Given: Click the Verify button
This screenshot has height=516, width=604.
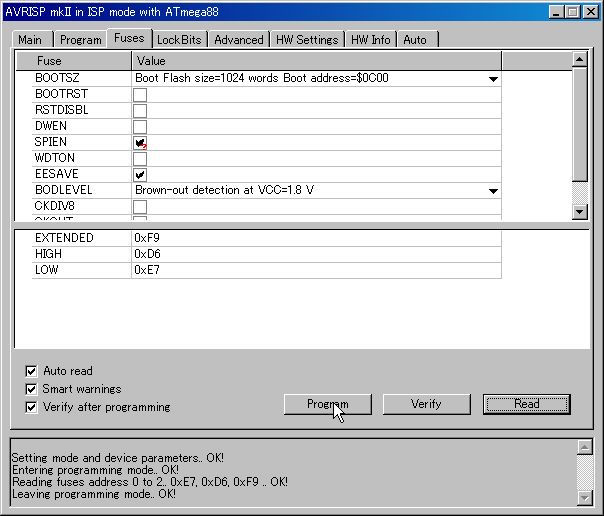Looking at the screenshot, I should pos(426,404).
